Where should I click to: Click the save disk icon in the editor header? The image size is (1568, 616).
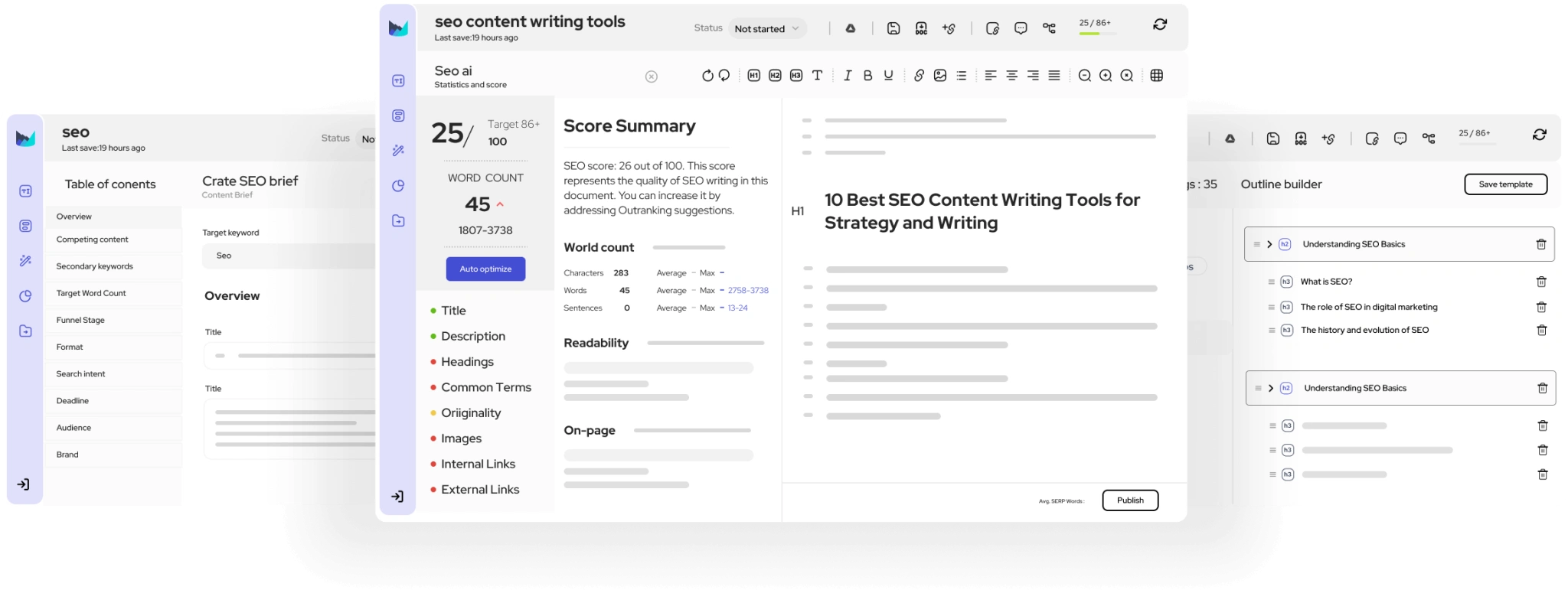click(893, 28)
